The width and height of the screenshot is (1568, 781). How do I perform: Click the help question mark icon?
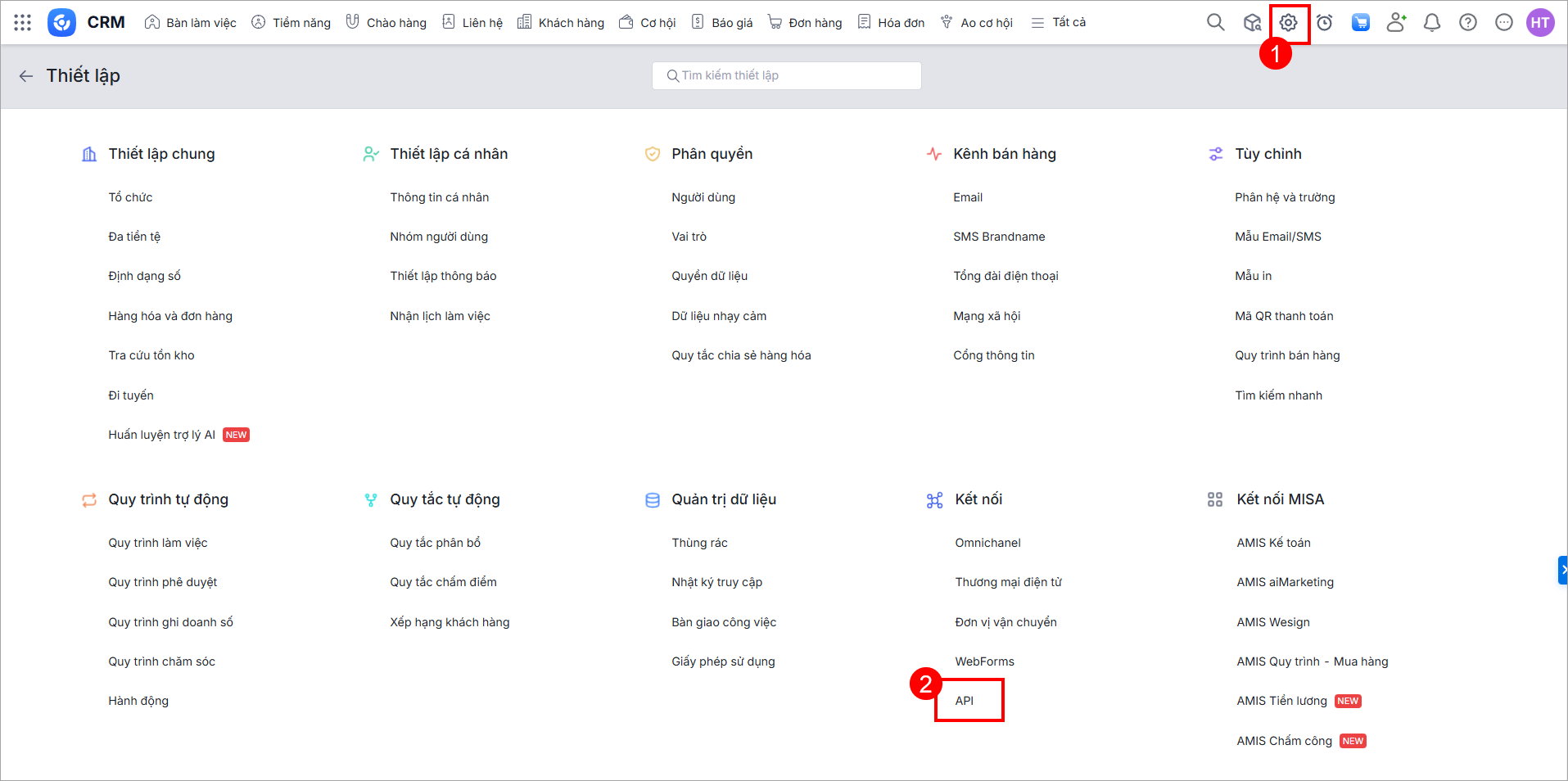[x=1467, y=23]
